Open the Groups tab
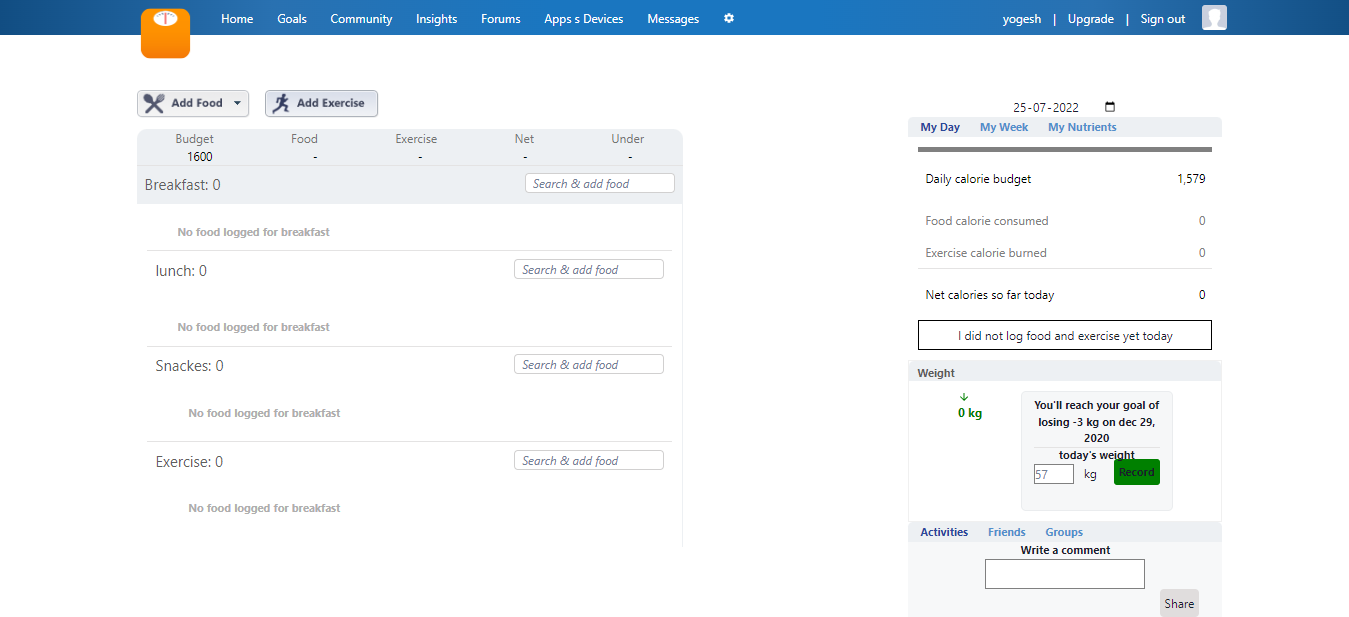Viewport: 1349px width, 617px height. tap(1064, 532)
